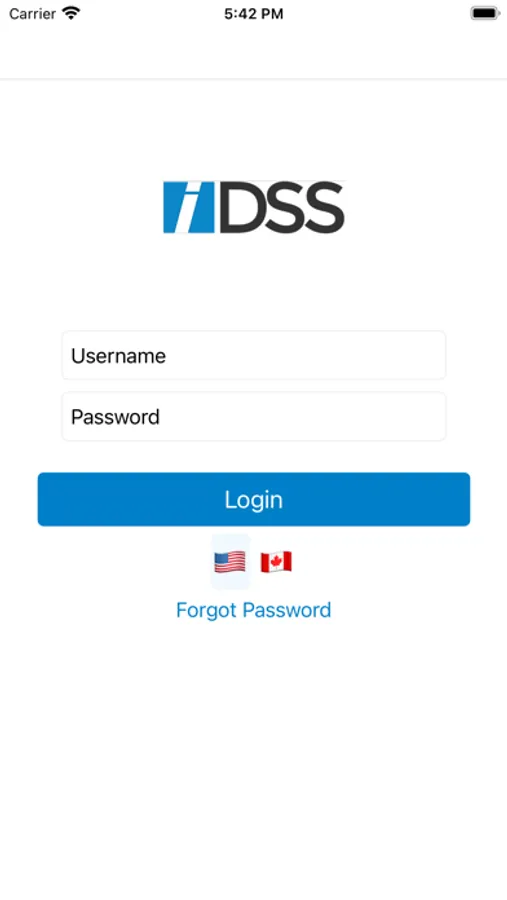Image resolution: width=507 pixels, height=900 pixels.
Task: Switch region to Canada using maple leaf flag
Action: (276, 561)
